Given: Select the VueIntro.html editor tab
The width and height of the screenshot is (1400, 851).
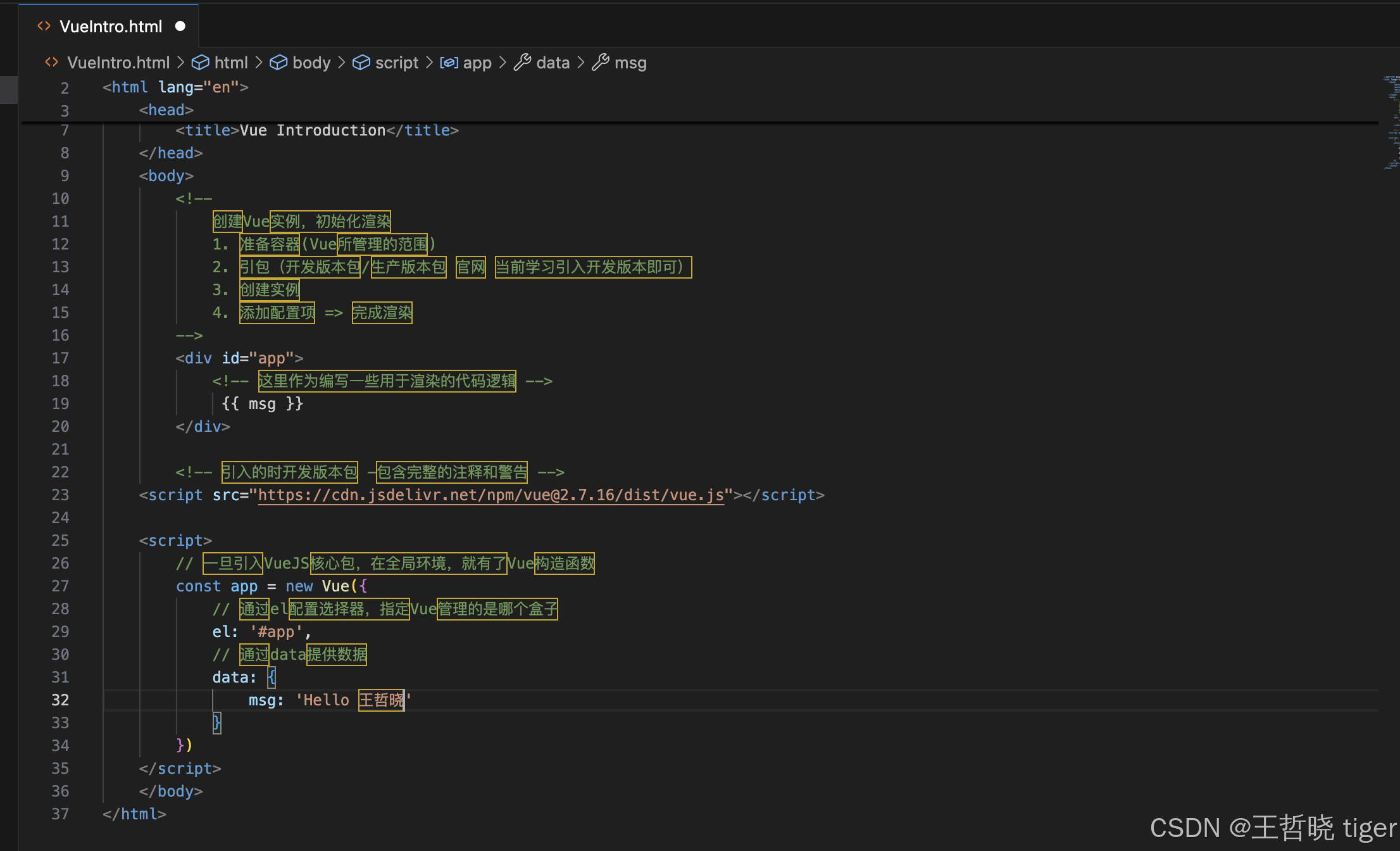Looking at the screenshot, I should click(109, 27).
